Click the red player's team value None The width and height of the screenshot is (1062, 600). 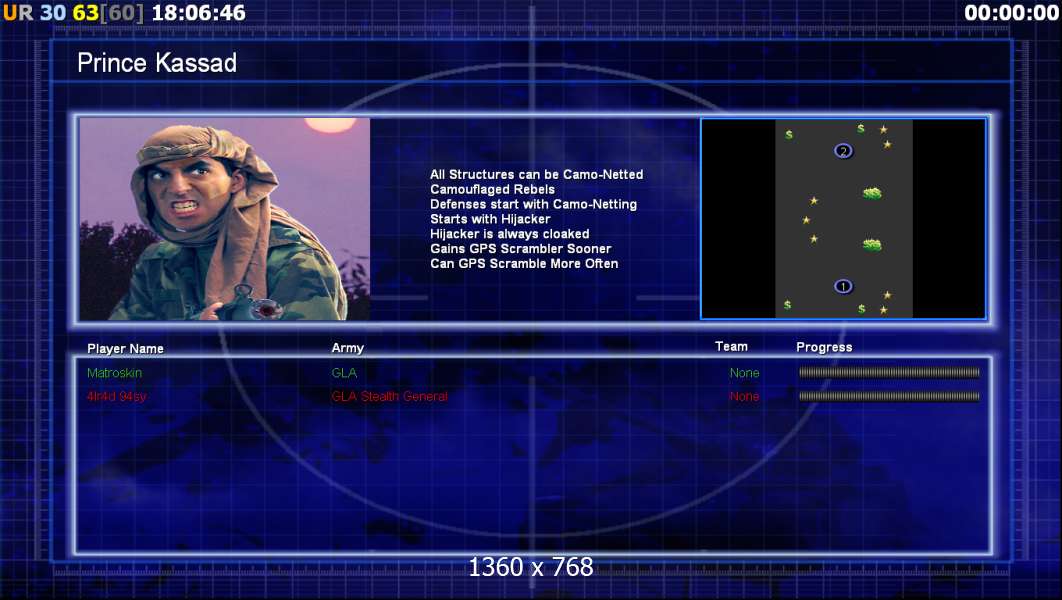(x=744, y=396)
